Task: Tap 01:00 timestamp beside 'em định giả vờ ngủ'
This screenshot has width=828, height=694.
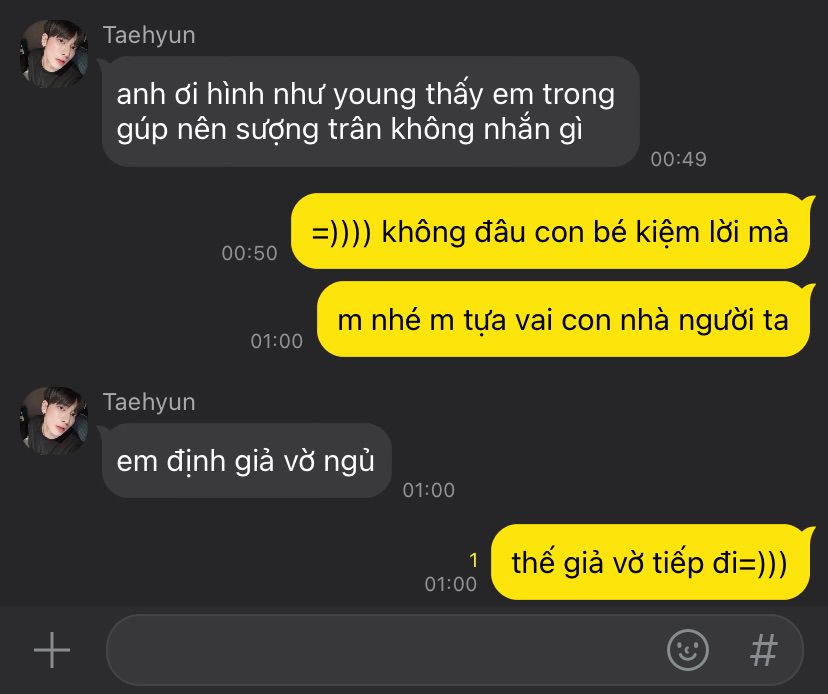Action: [x=429, y=490]
